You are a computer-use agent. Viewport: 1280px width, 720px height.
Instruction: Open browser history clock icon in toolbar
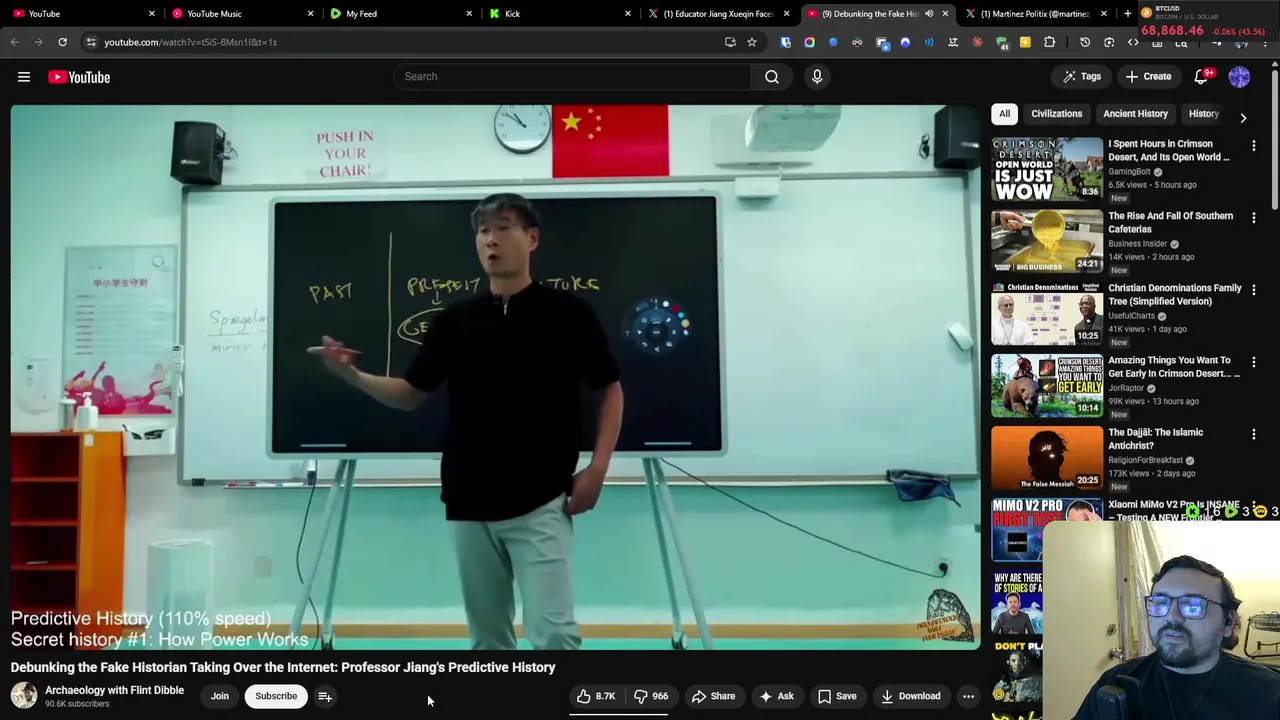tap(1085, 42)
